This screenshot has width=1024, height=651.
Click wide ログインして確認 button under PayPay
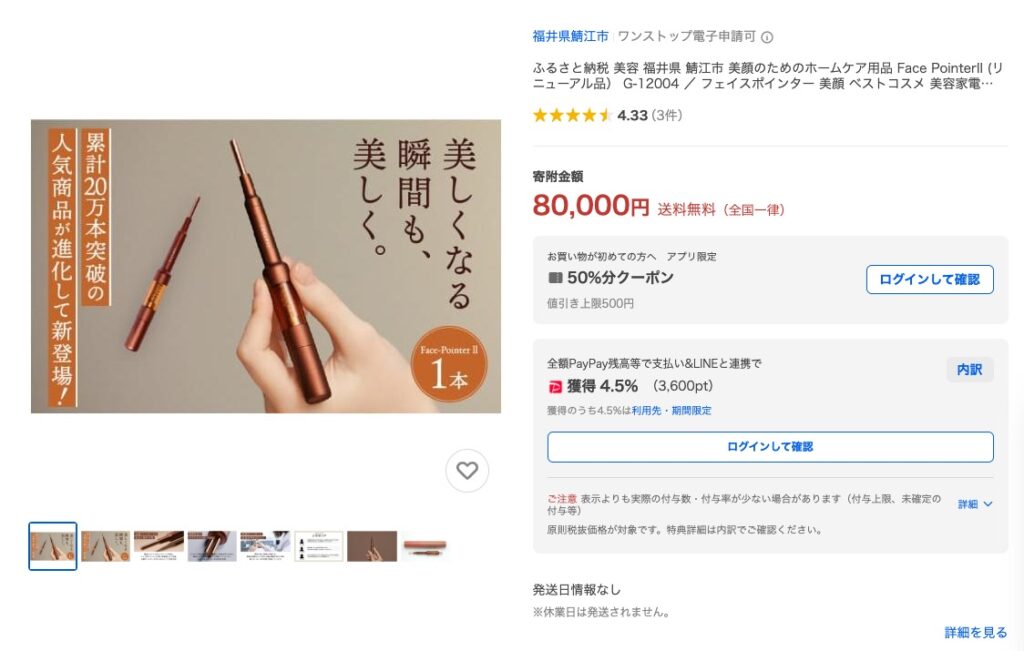(x=770, y=447)
